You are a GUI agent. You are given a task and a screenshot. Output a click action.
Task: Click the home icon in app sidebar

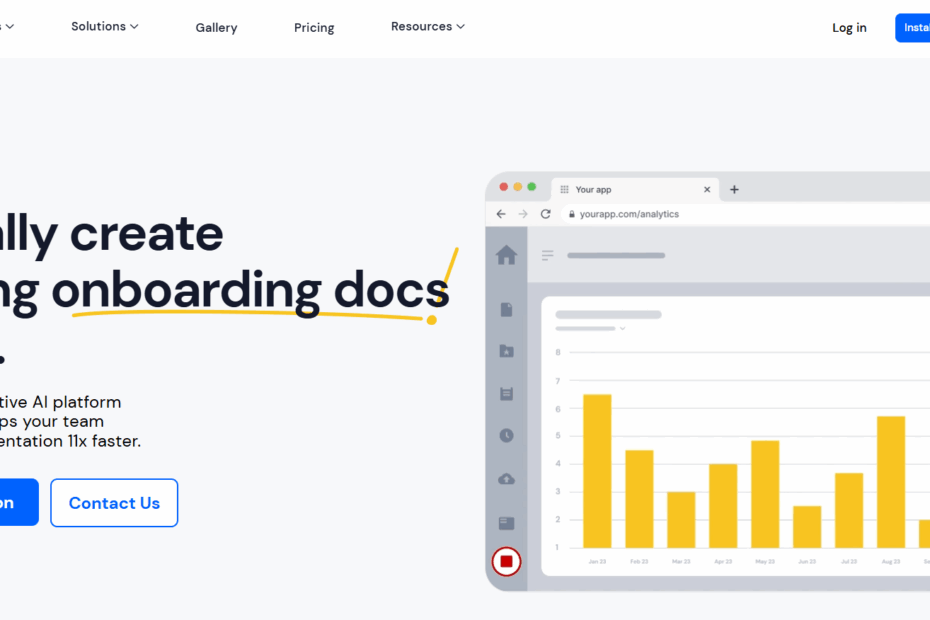click(506, 256)
